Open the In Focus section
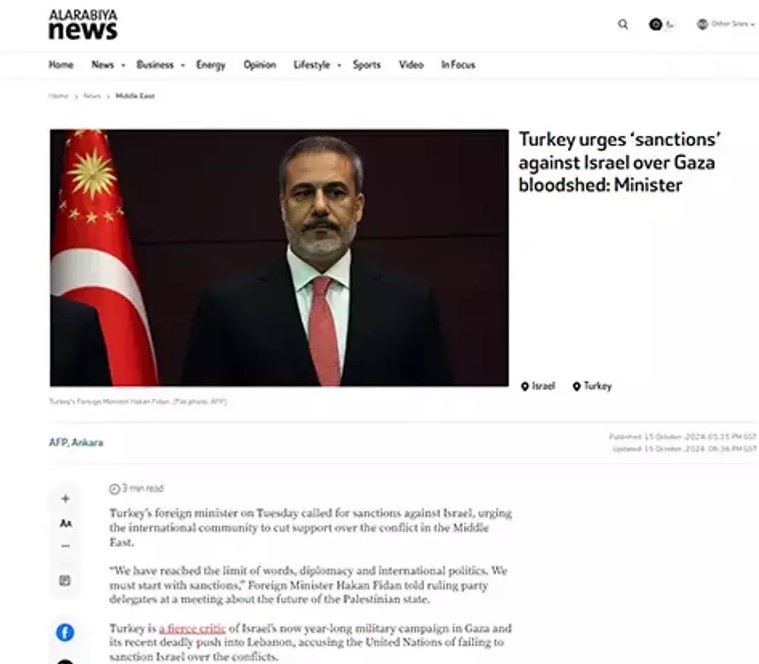The width and height of the screenshot is (759, 664). pyautogui.click(x=458, y=65)
